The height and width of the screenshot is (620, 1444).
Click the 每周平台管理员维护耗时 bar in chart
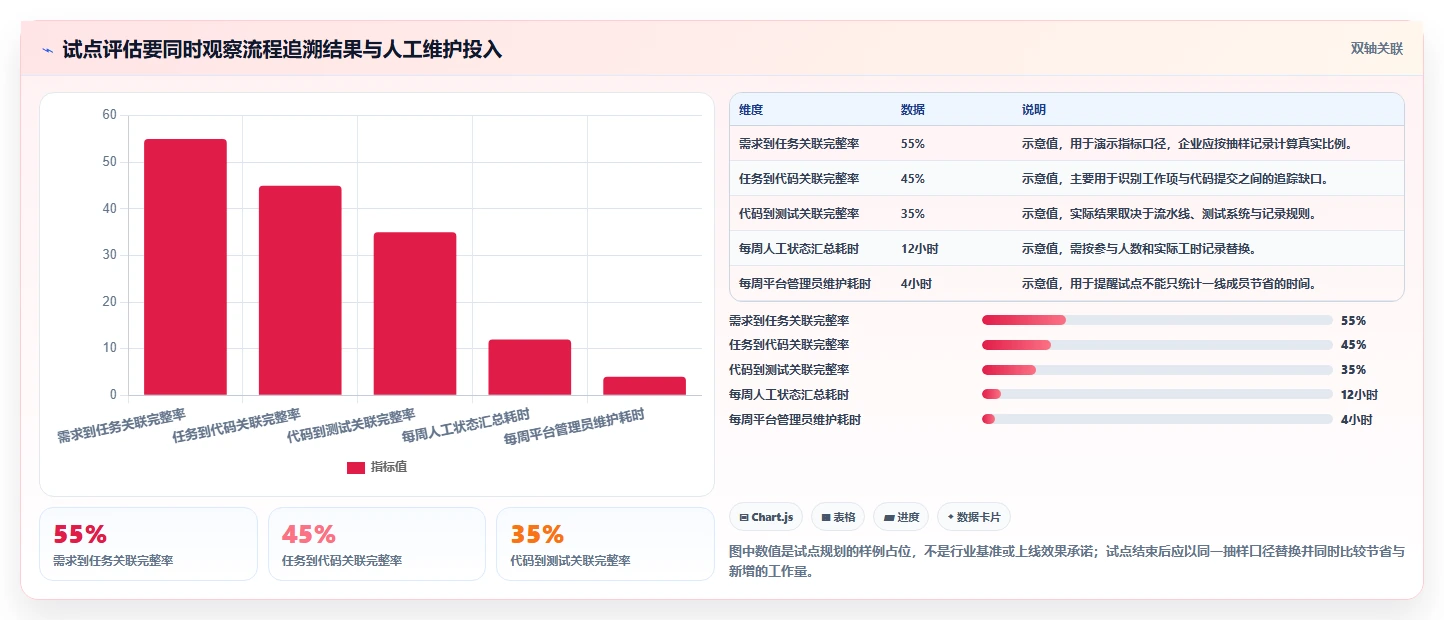pyautogui.click(x=645, y=386)
